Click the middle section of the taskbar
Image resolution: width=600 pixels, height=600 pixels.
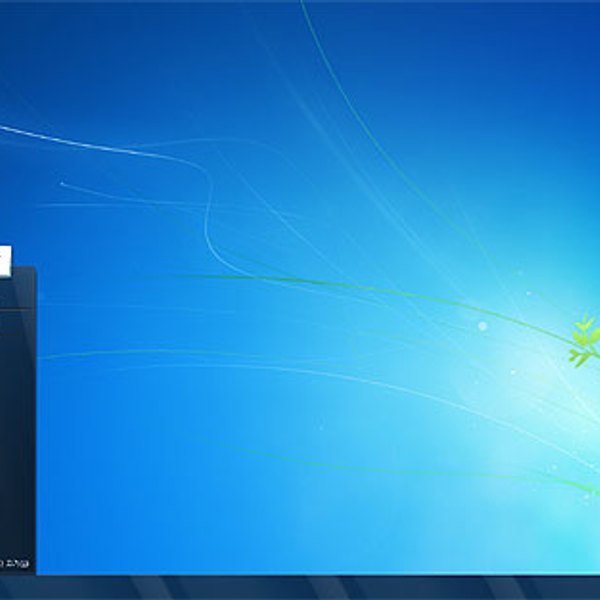(300, 588)
